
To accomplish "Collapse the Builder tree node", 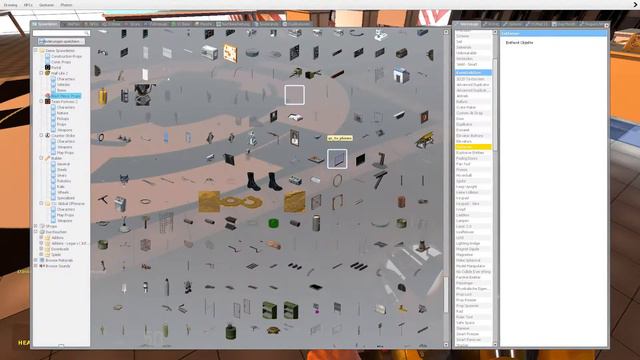I will coord(41,158).
